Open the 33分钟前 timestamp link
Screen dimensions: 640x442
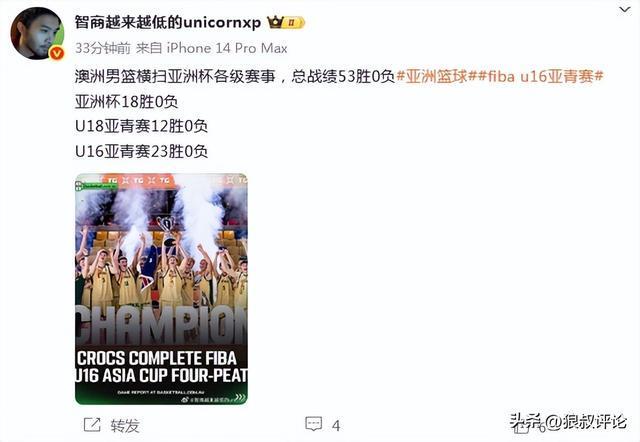click(103, 48)
